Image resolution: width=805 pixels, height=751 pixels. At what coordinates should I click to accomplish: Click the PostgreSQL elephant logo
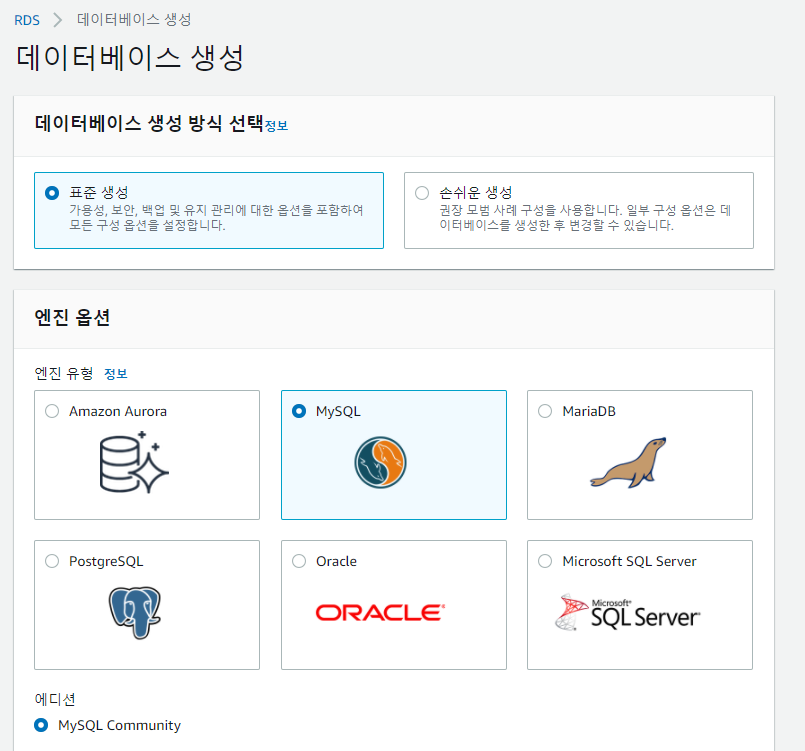[135, 612]
